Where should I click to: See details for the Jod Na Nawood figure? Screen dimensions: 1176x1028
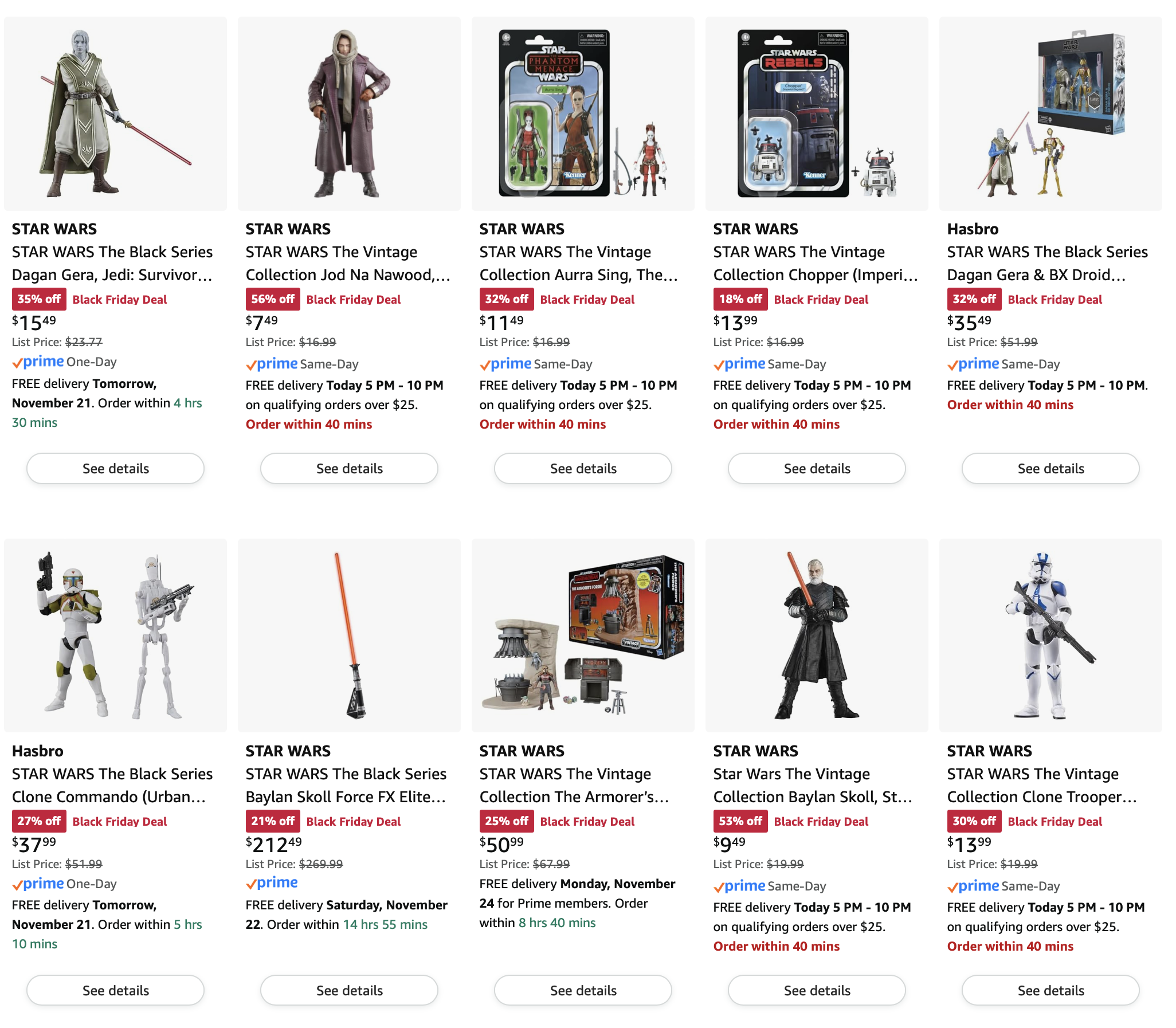(349, 468)
